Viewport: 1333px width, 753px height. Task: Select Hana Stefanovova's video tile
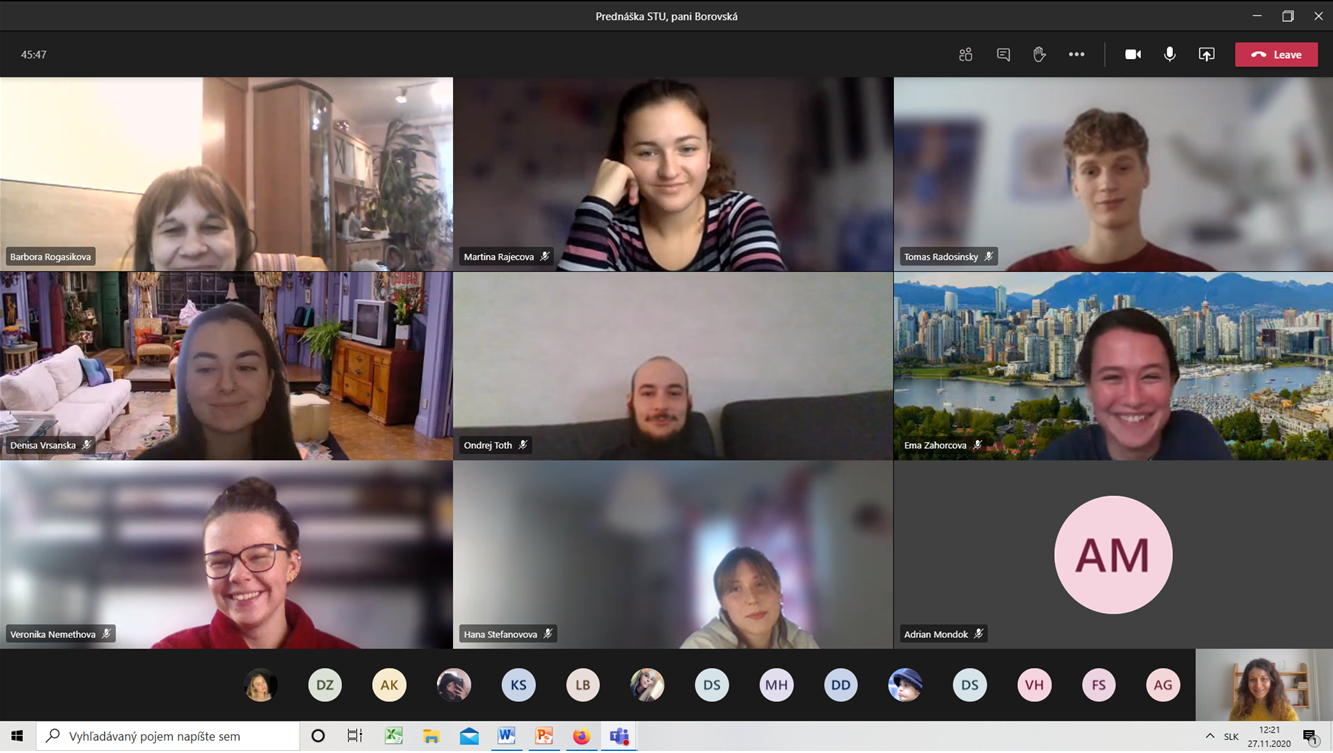673,555
